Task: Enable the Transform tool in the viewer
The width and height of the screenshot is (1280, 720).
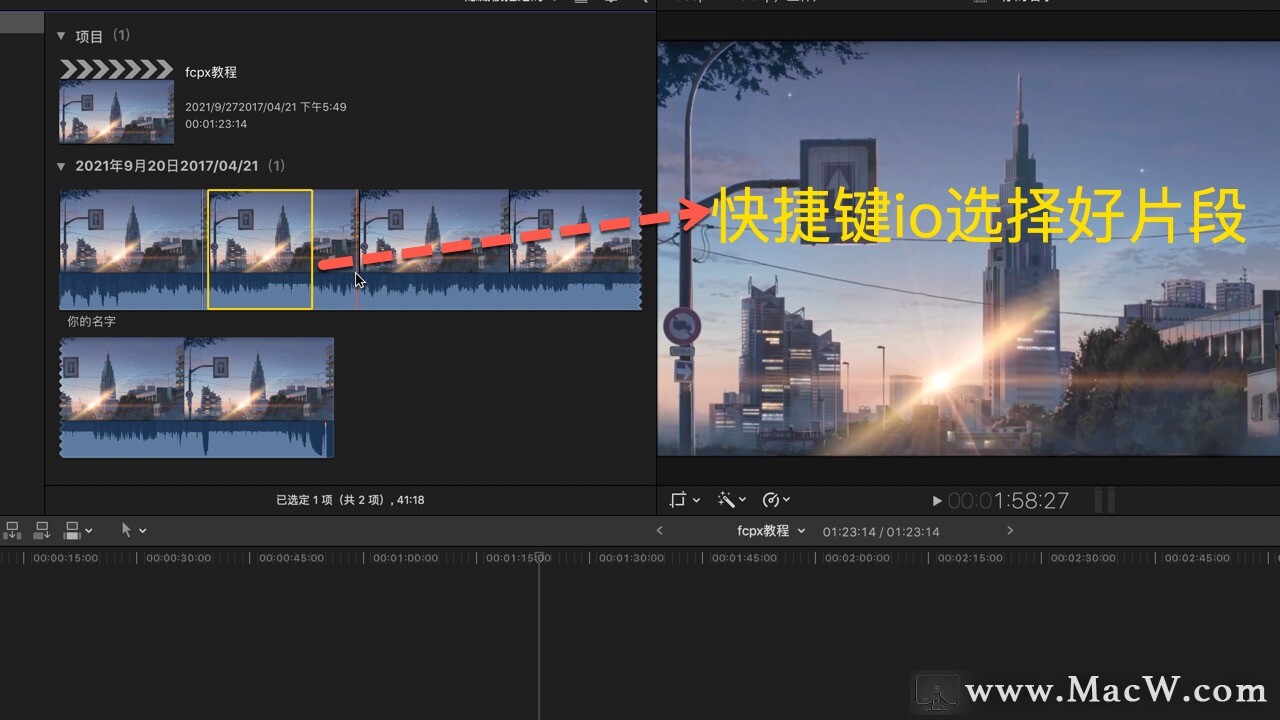Action: [x=679, y=499]
